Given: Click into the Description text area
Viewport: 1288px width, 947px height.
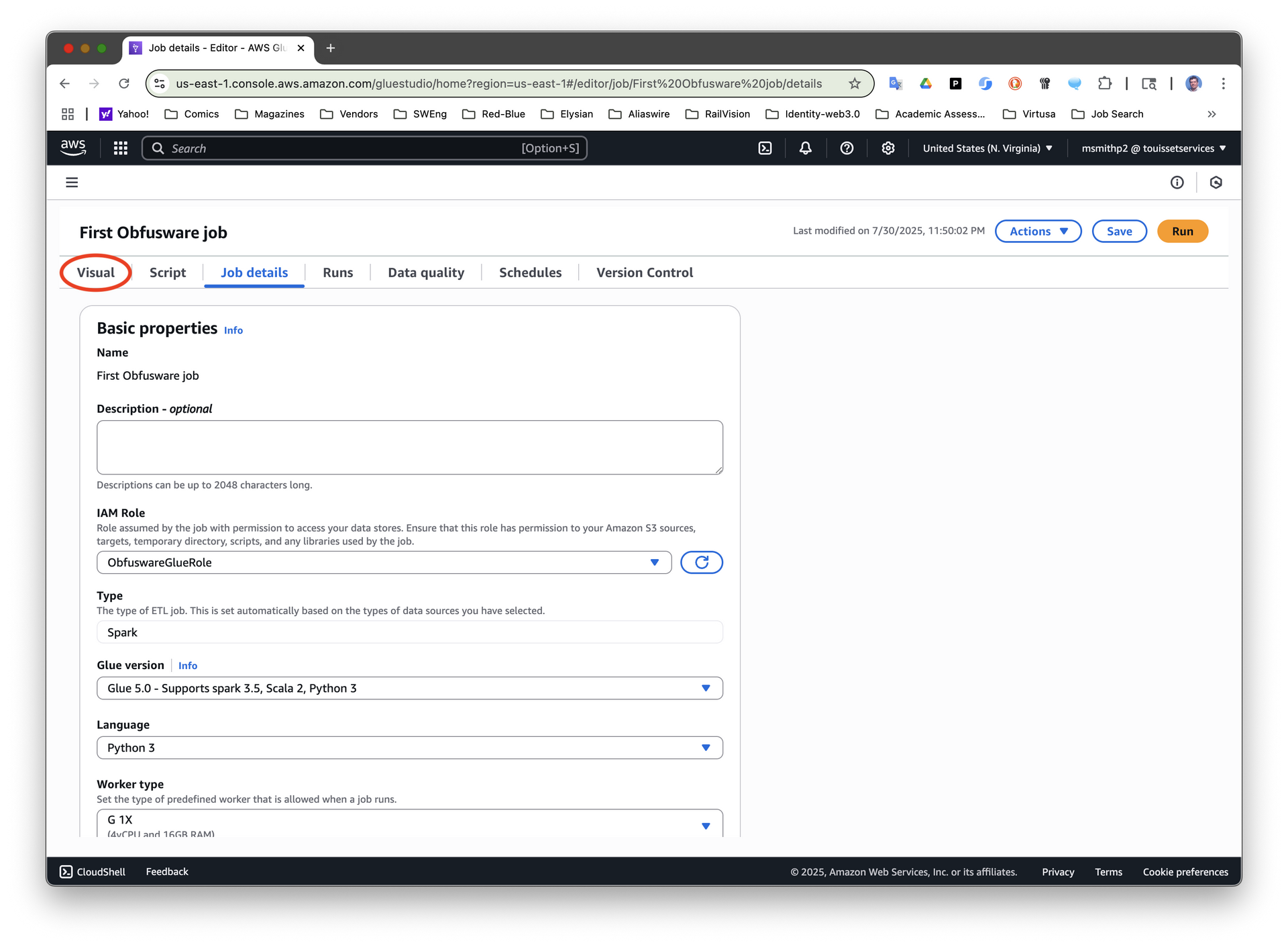Looking at the screenshot, I should point(409,447).
